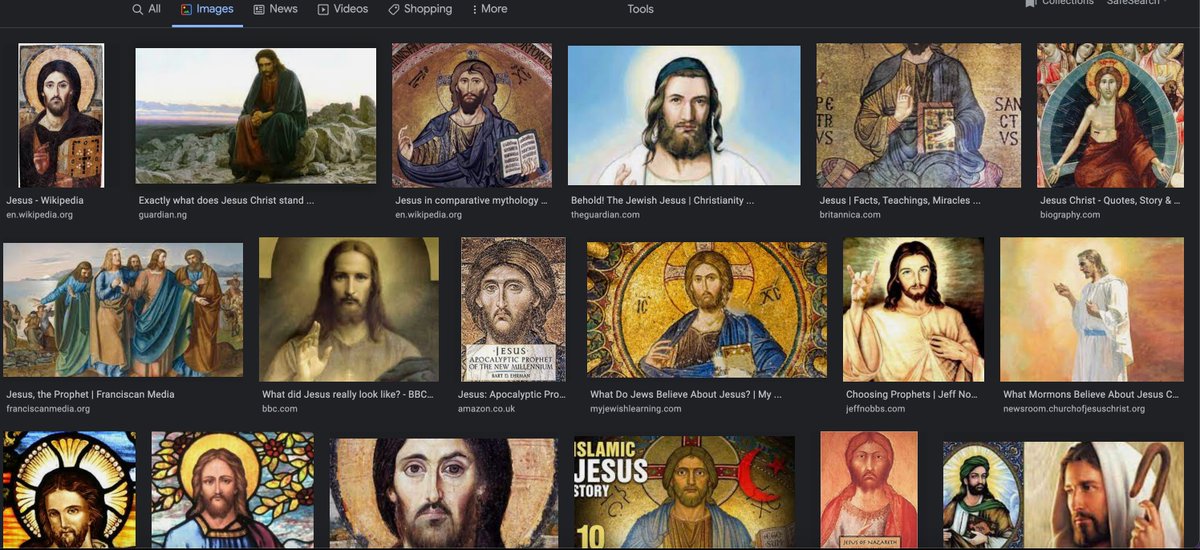
Task: Open the britannica.com mosaic thumbnail
Action: click(x=919, y=115)
